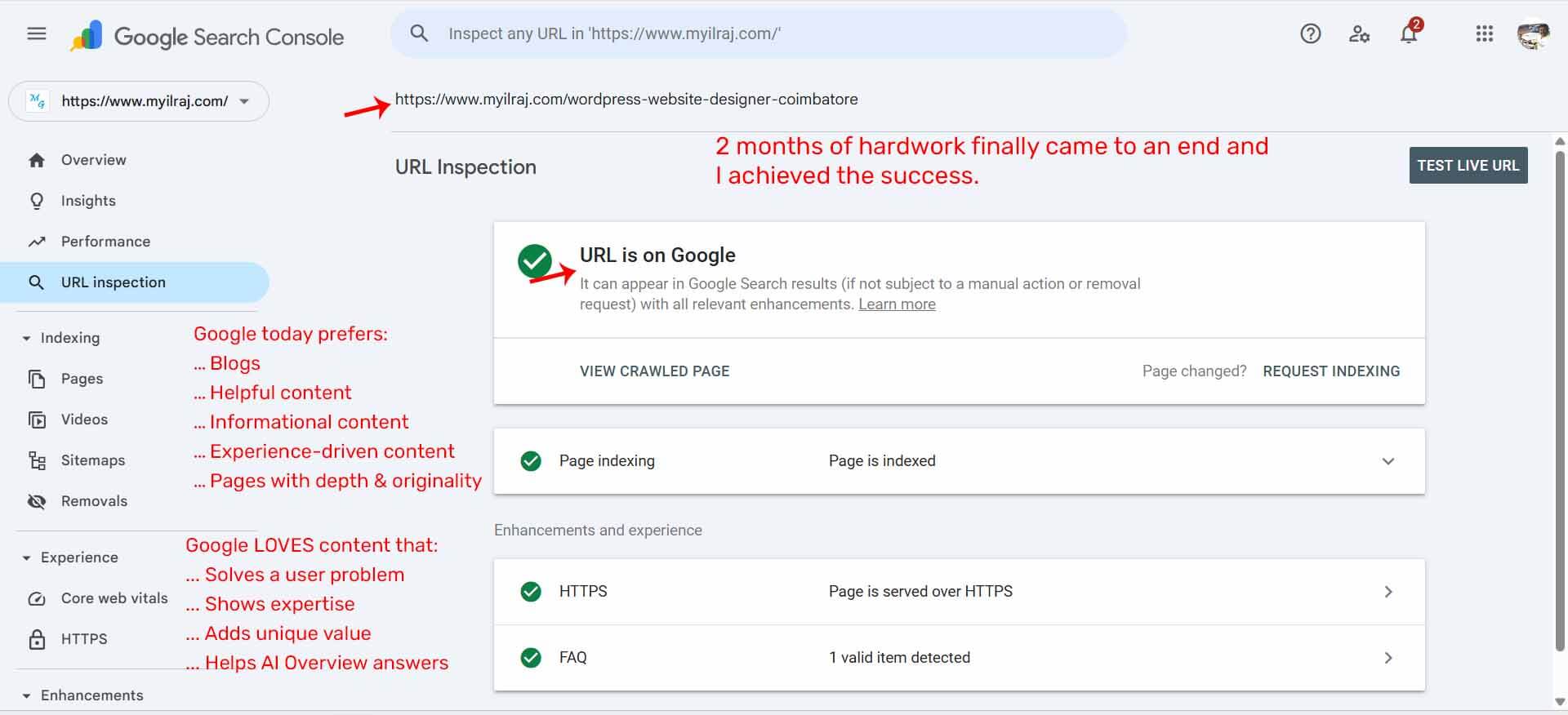
Task: Click the Help question mark icon
Action: tap(1311, 34)
